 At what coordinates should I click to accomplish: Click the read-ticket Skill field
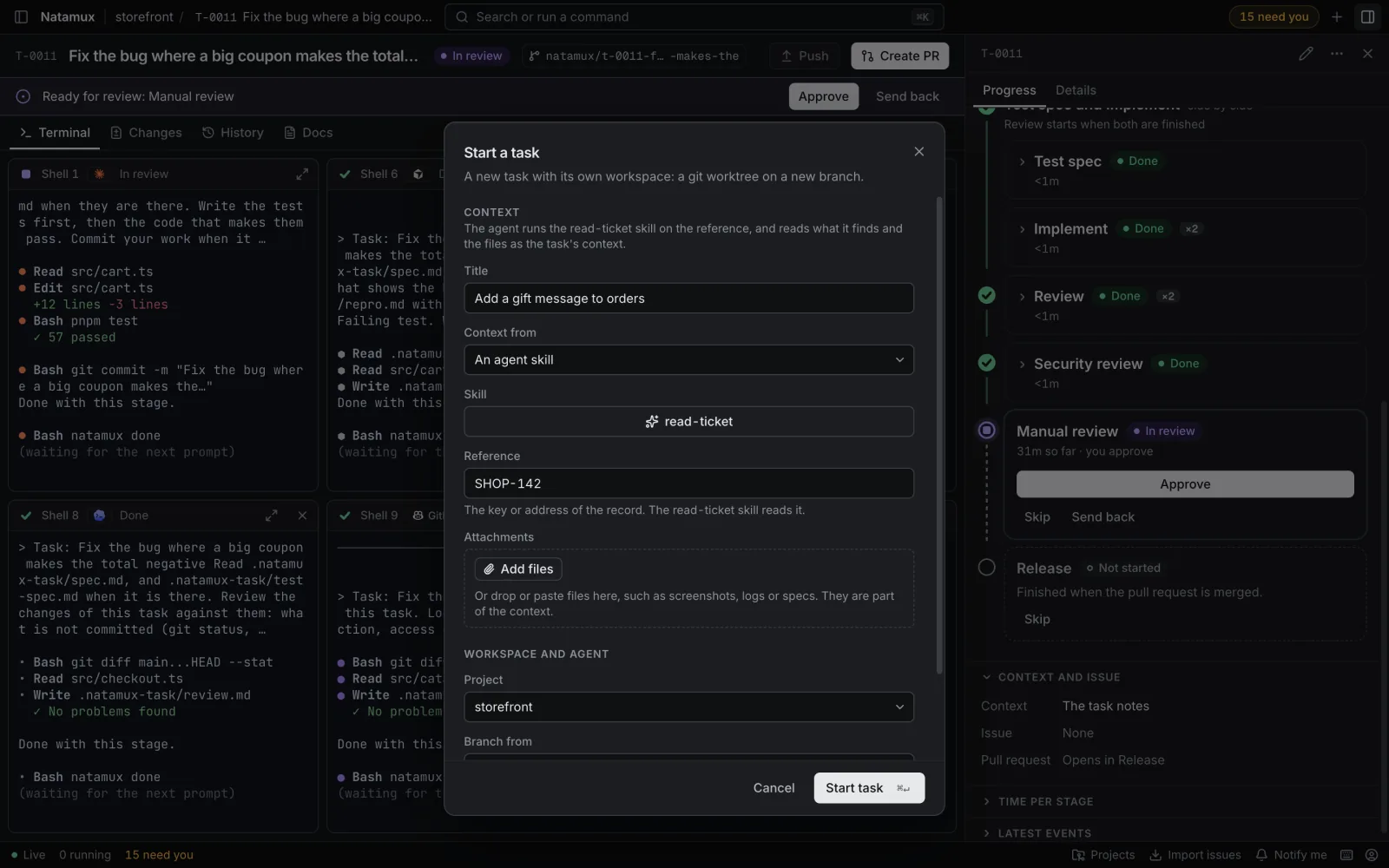coord(688,422)
